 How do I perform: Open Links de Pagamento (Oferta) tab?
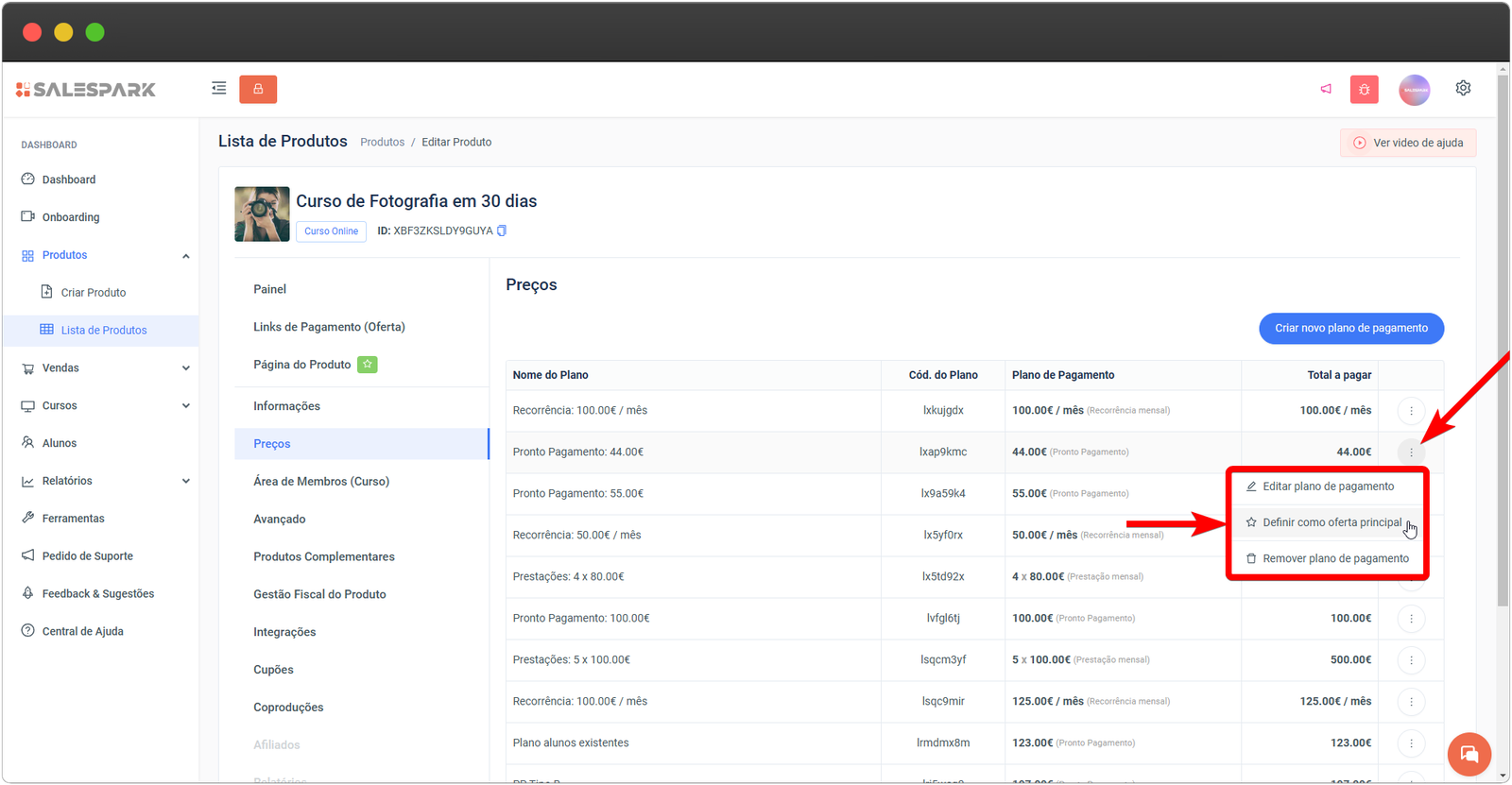(329, 327)
